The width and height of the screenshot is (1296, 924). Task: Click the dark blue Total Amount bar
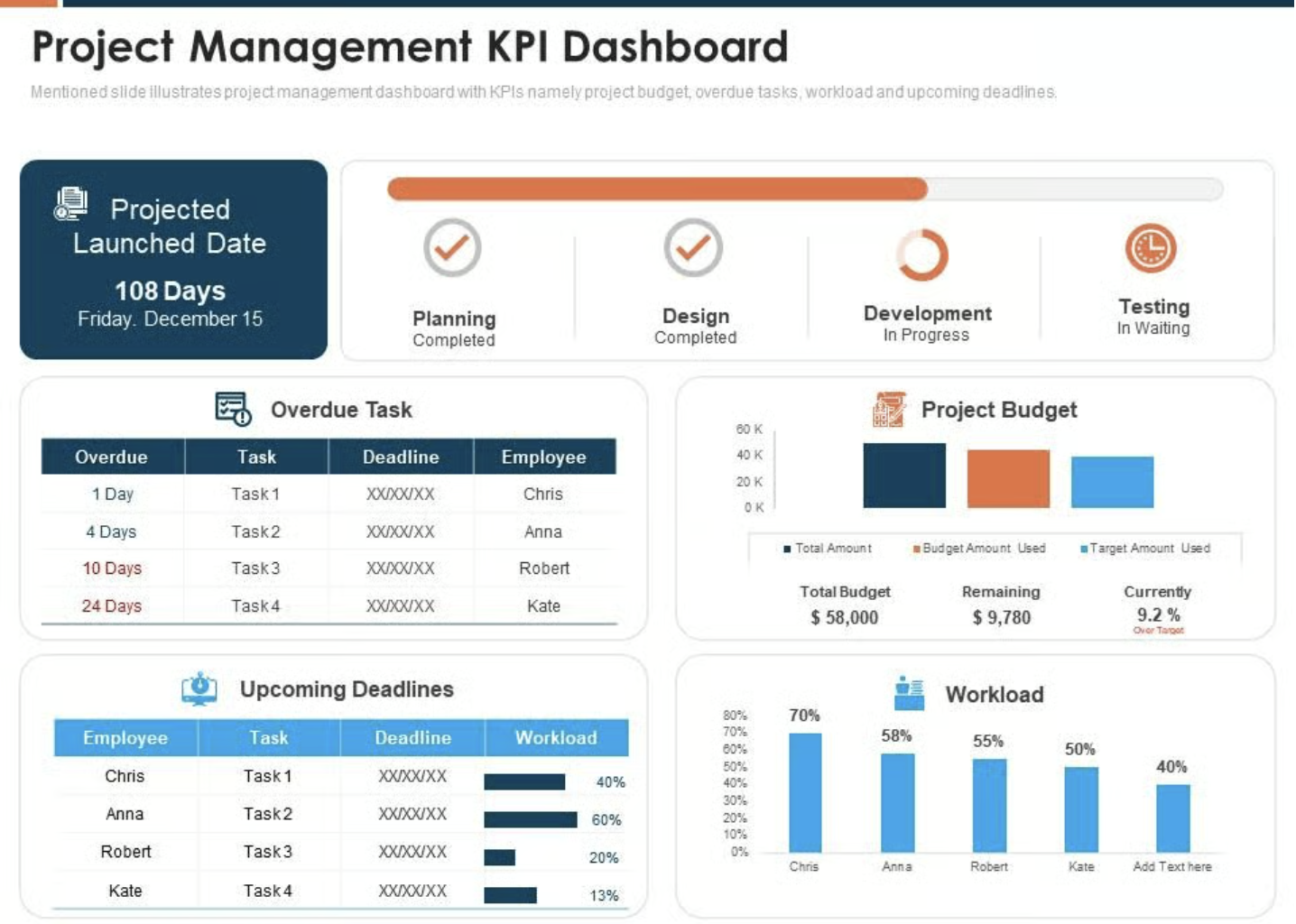click(x=903, y=476)
